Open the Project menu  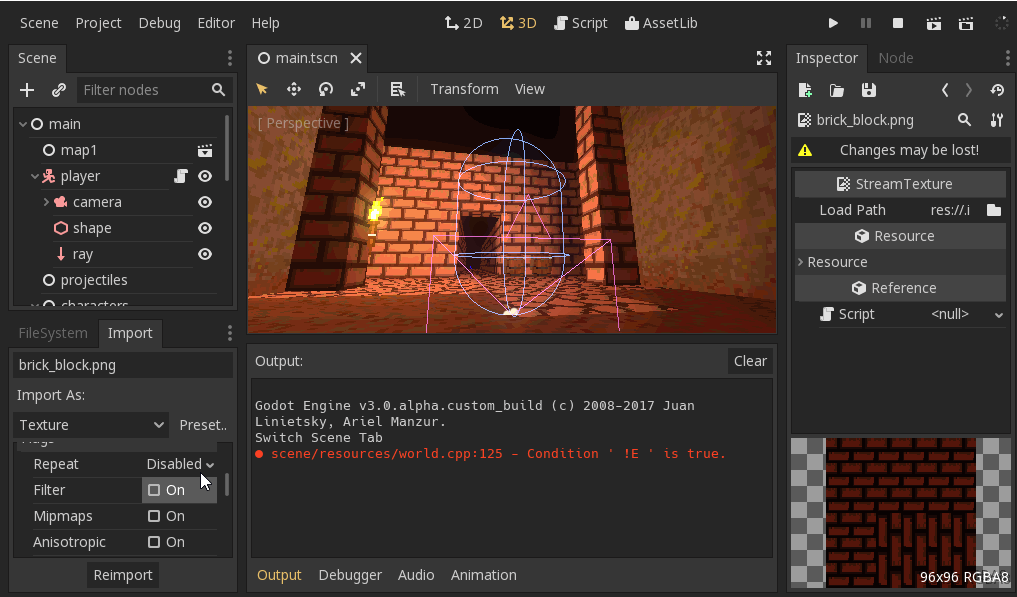click(99, 23)
